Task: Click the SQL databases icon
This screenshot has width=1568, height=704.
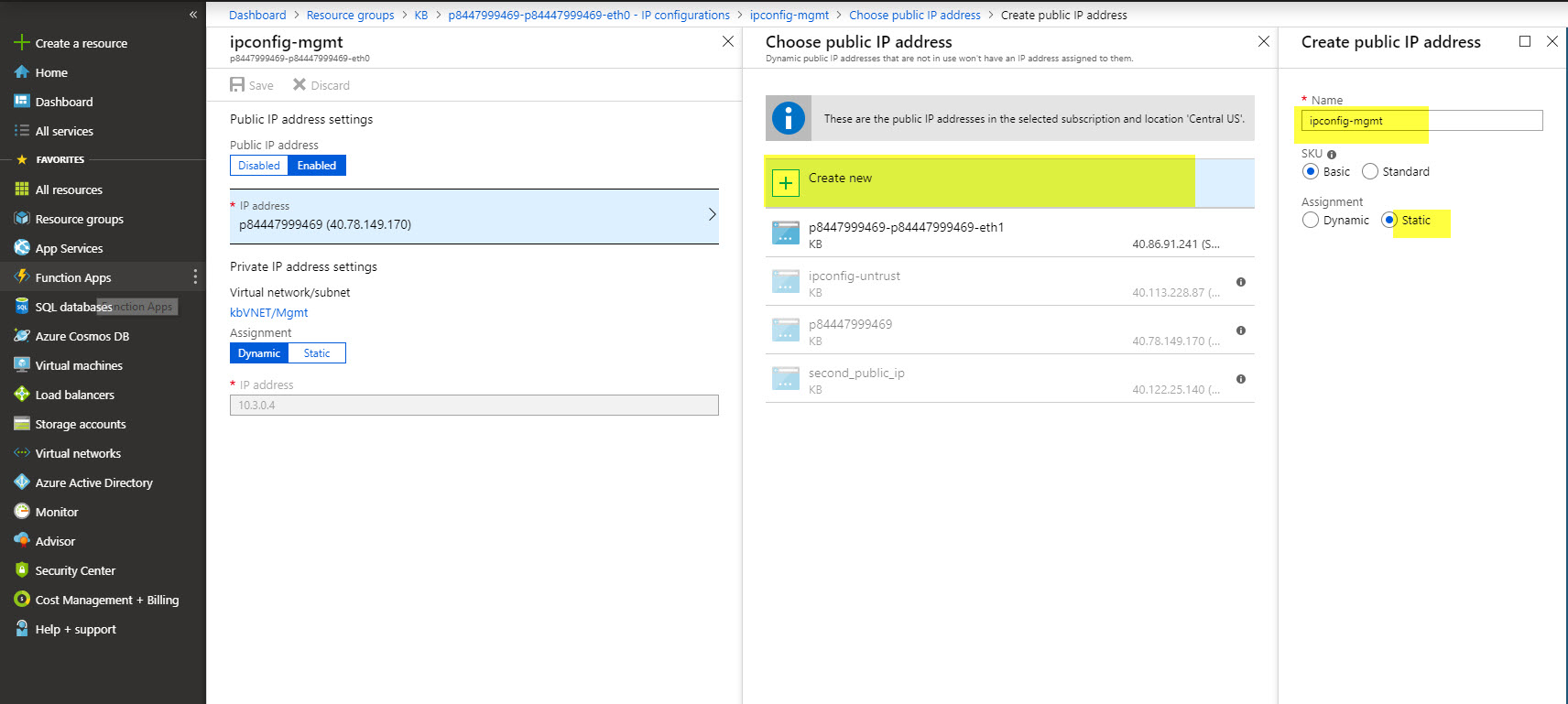Action: [x=22, y=307]
